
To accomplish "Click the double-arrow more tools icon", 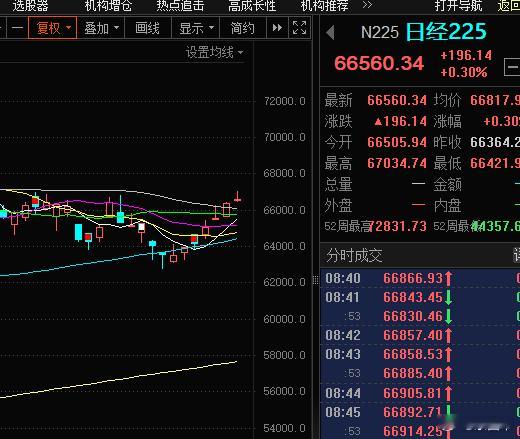I will (x=277, y=28).
